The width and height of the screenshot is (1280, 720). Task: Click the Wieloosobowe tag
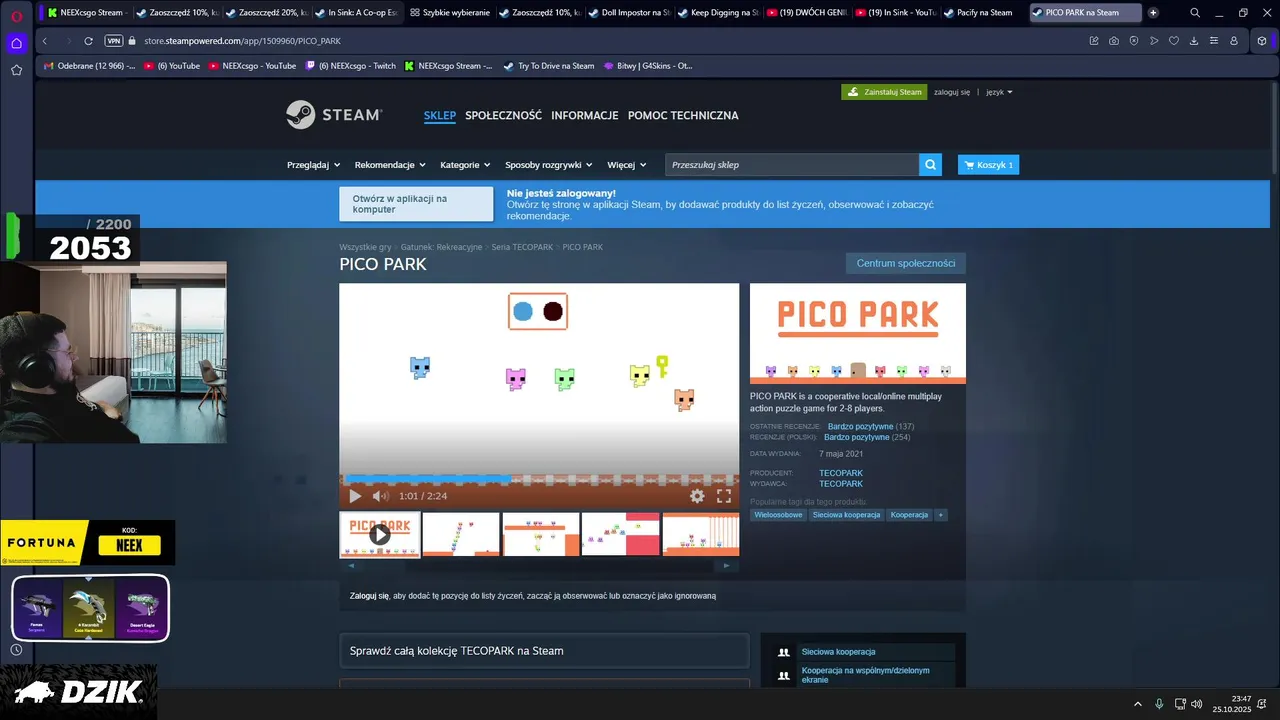coord(778,515)
